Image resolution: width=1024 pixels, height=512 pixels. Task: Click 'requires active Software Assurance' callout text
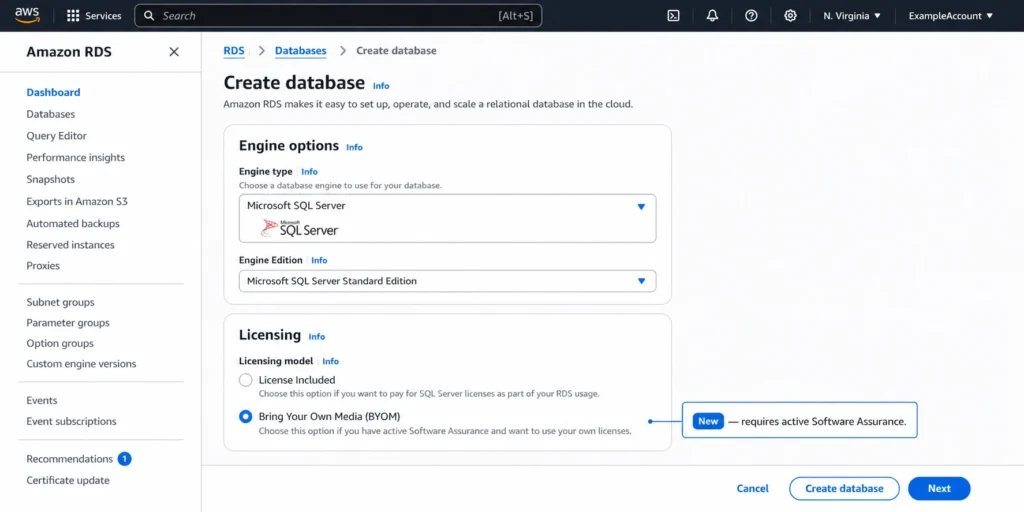pos(824,421)
